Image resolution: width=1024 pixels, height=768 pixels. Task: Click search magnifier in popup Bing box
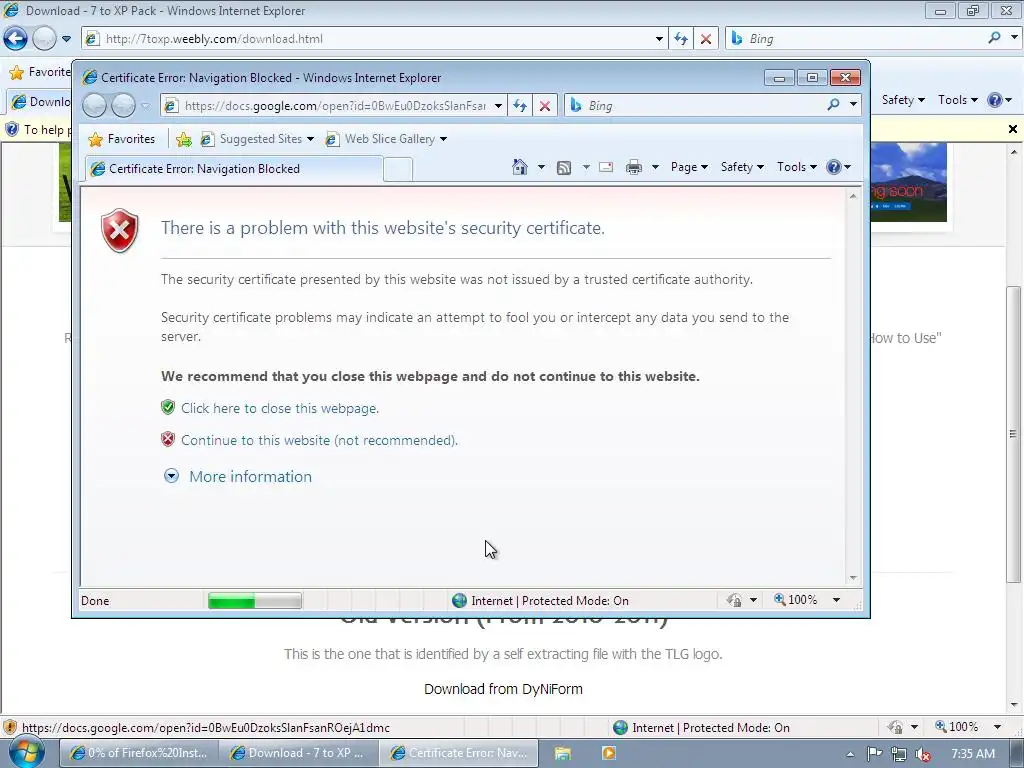point(833,104)
